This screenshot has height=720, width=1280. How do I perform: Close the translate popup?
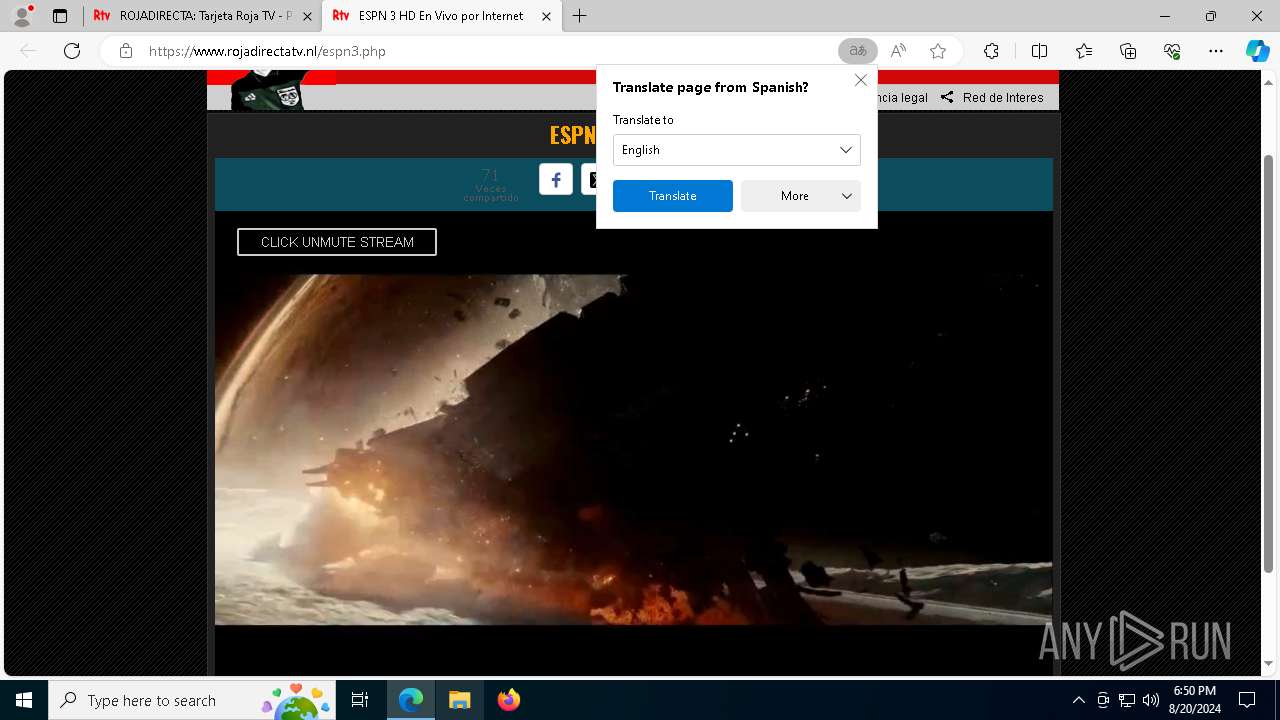coord(860,80)
